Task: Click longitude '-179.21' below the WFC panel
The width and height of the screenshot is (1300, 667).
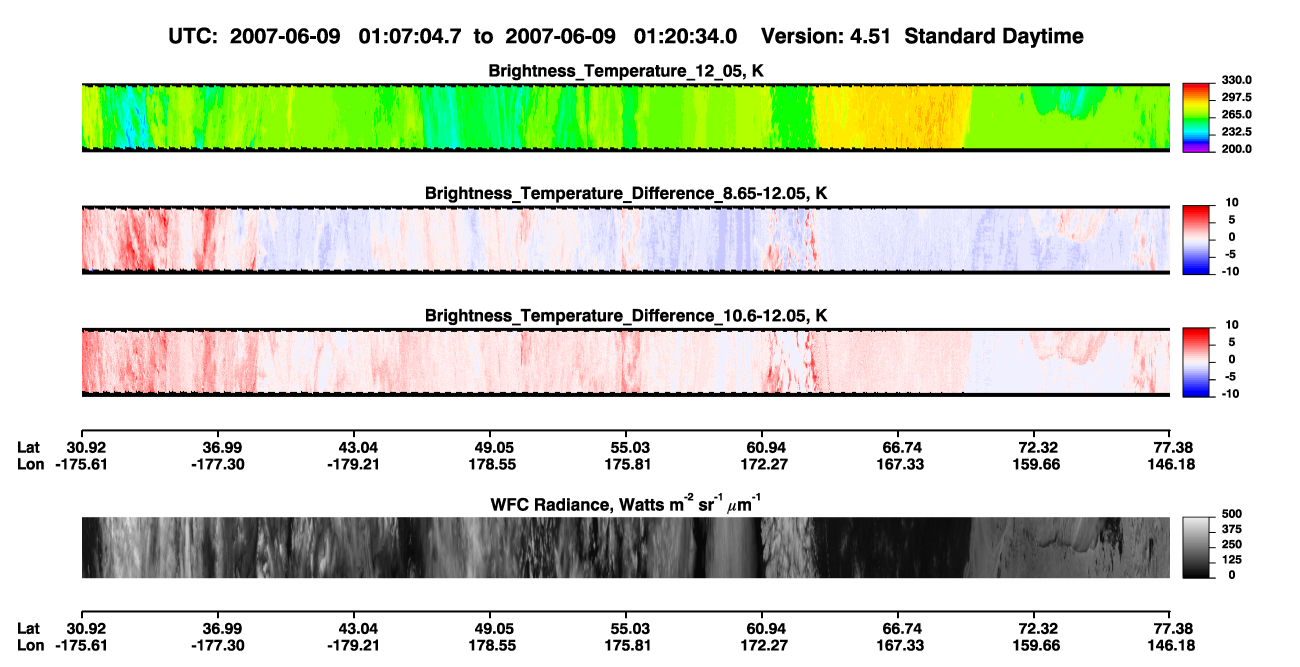Action: coord(353,646)
